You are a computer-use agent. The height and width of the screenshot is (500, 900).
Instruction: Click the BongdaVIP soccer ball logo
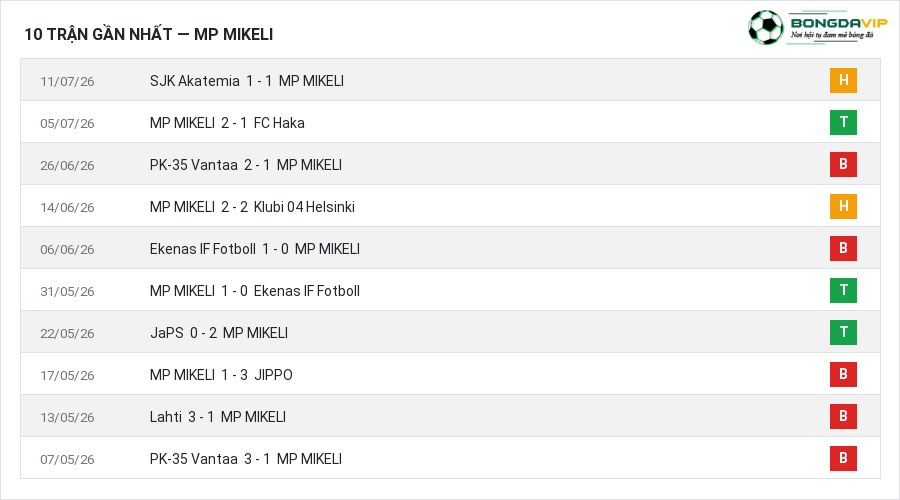pyautogui.click(x=766, y=27)
